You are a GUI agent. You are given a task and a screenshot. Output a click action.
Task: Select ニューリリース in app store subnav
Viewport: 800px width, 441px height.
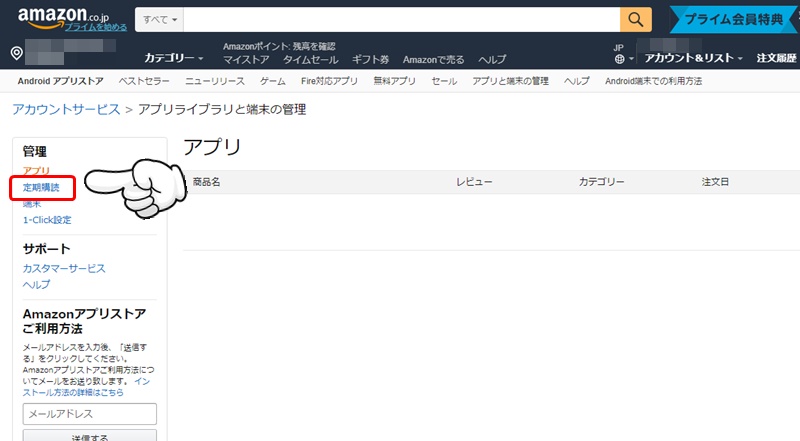[215, 81]
